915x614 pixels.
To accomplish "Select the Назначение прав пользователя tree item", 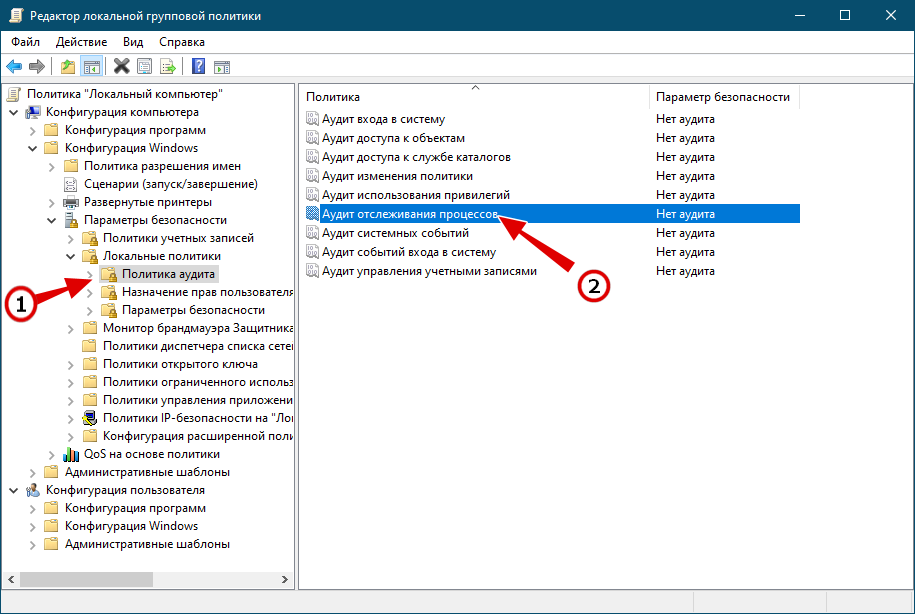I will 207,292.
